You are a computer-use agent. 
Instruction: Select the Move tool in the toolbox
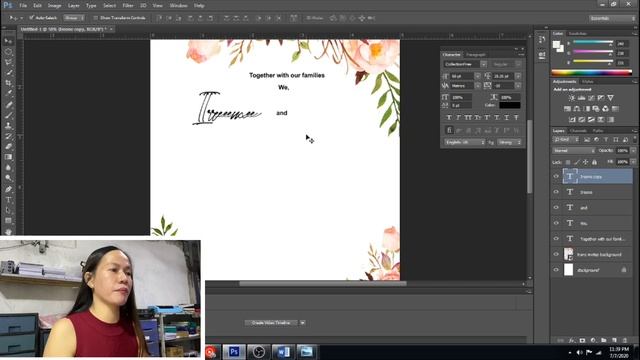[8, 41]
